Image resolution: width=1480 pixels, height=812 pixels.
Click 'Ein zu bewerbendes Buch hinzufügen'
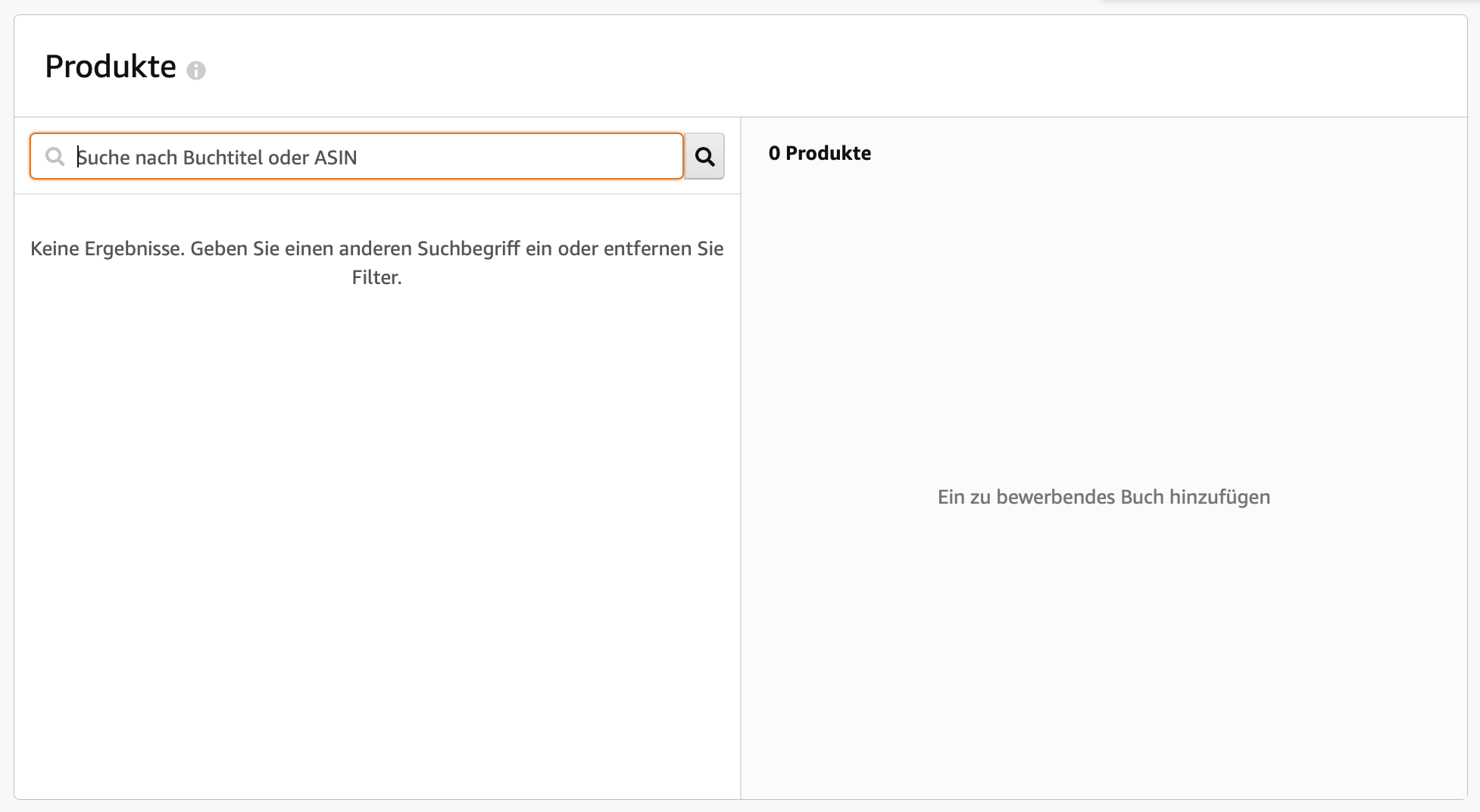(x=1103, y=497)
